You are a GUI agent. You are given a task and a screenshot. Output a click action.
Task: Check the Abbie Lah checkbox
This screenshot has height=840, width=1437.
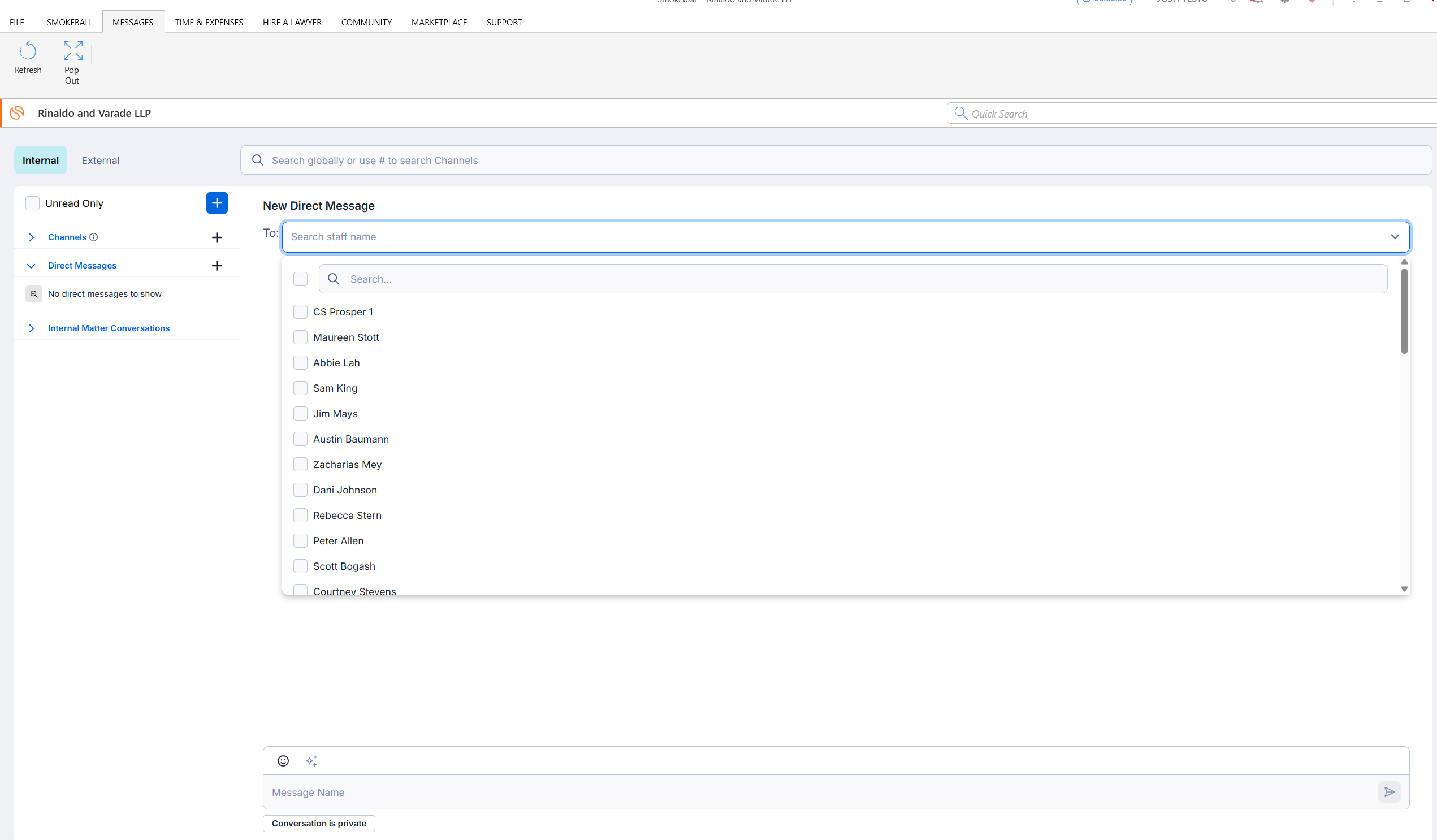point(301,363)
